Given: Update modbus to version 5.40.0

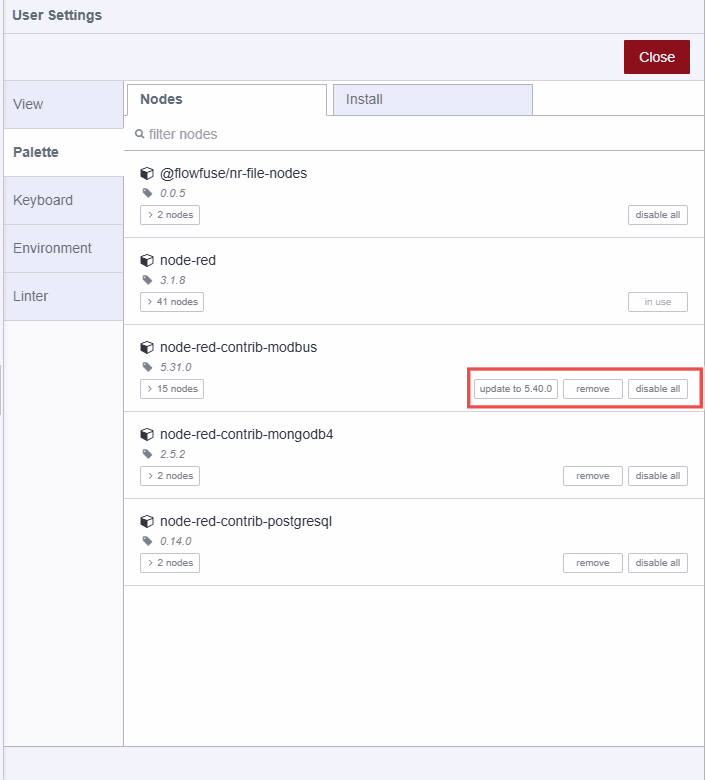Looking at the screenshot, I should coord(515,389).
